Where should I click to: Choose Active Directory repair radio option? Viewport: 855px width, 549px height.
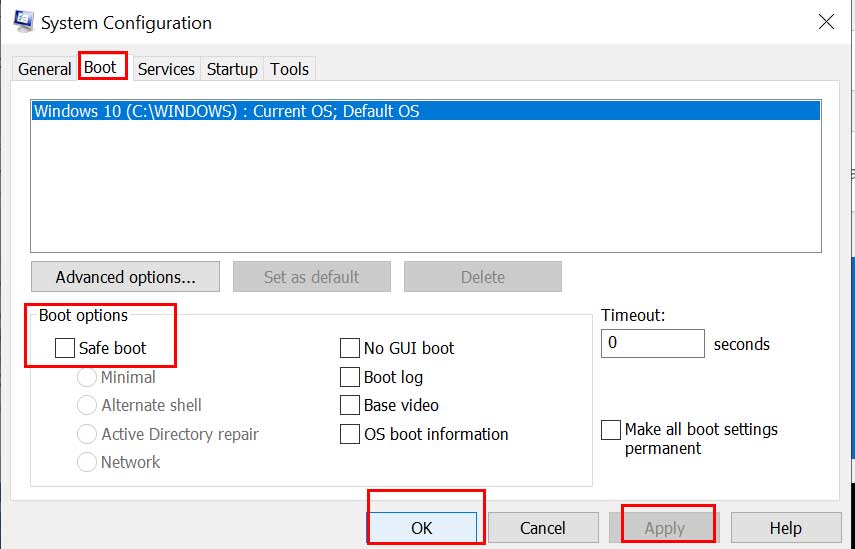click(x=87, y=434)
